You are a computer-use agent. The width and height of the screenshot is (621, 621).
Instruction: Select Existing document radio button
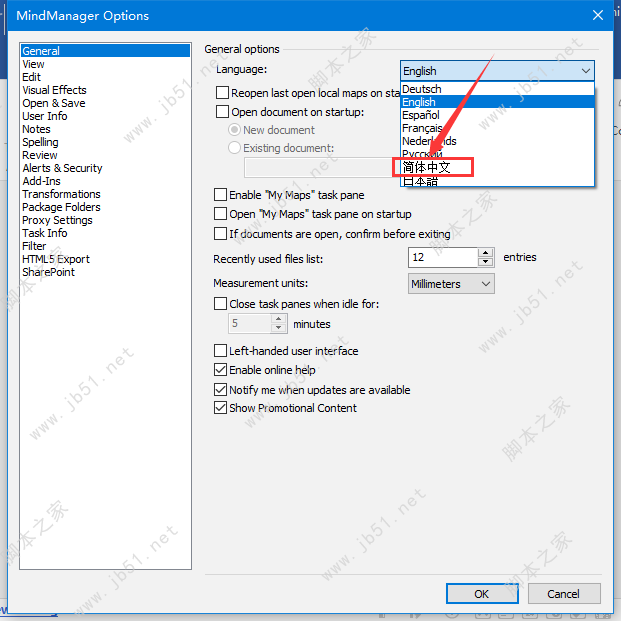[x=234, y=148]
